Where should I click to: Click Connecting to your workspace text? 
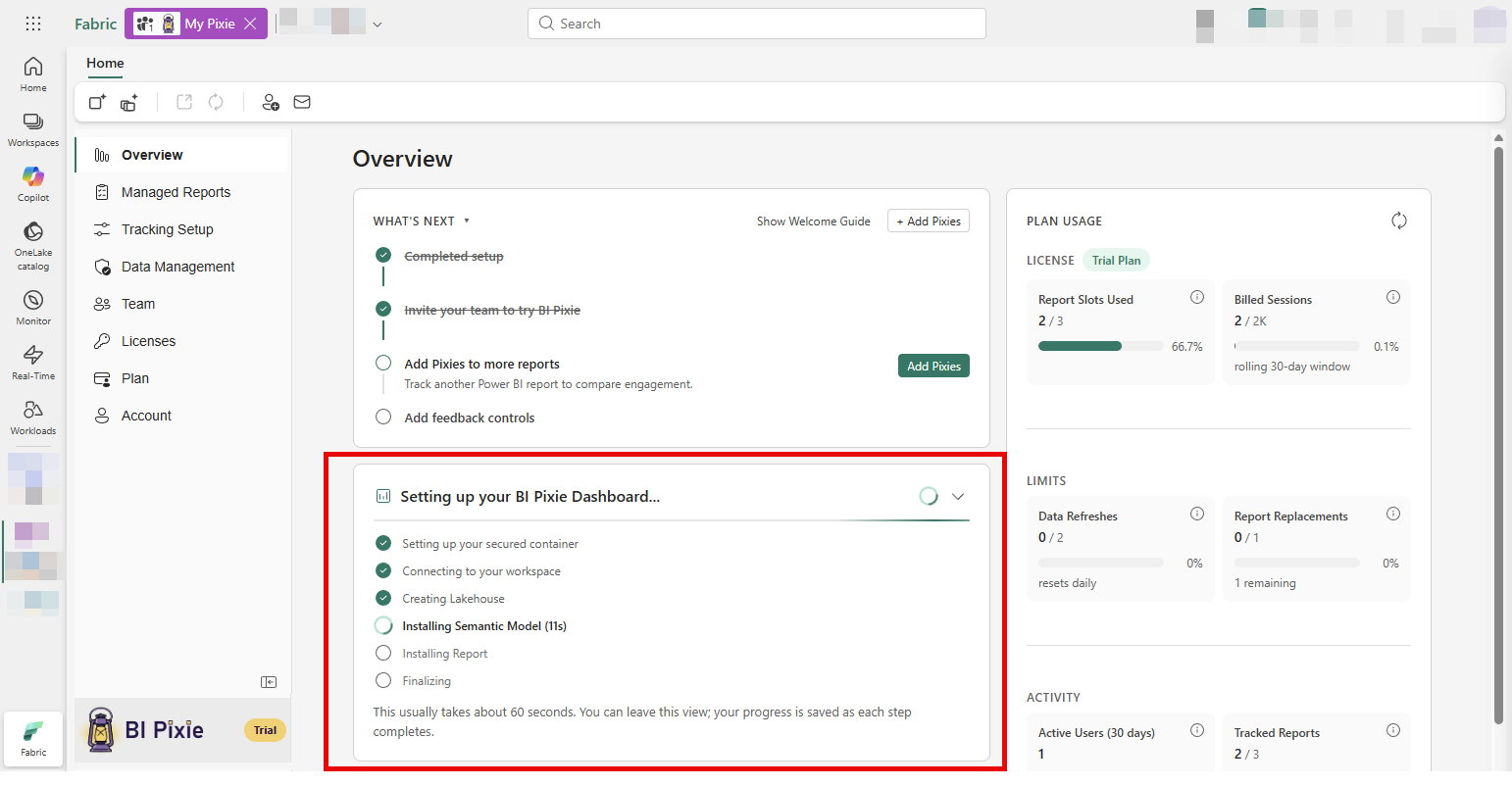[481, 571]
